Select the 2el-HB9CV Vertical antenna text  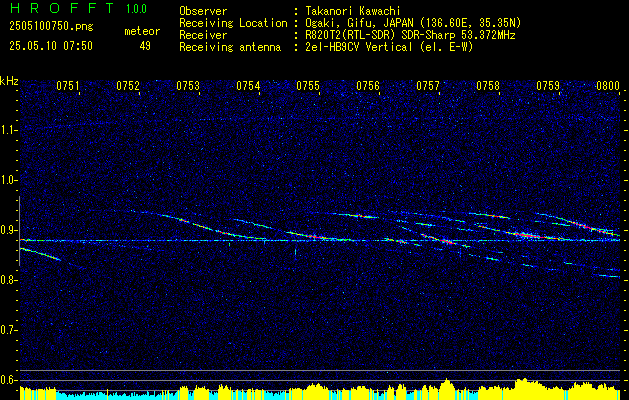click(x=390, y=47)
